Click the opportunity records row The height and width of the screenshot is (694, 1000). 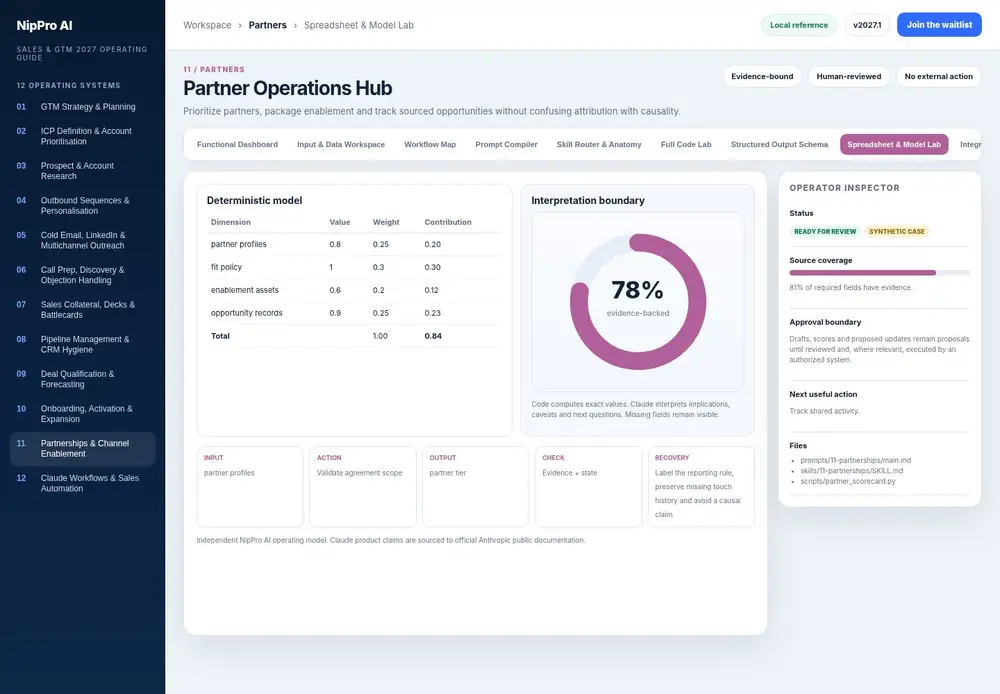[355, 313]
